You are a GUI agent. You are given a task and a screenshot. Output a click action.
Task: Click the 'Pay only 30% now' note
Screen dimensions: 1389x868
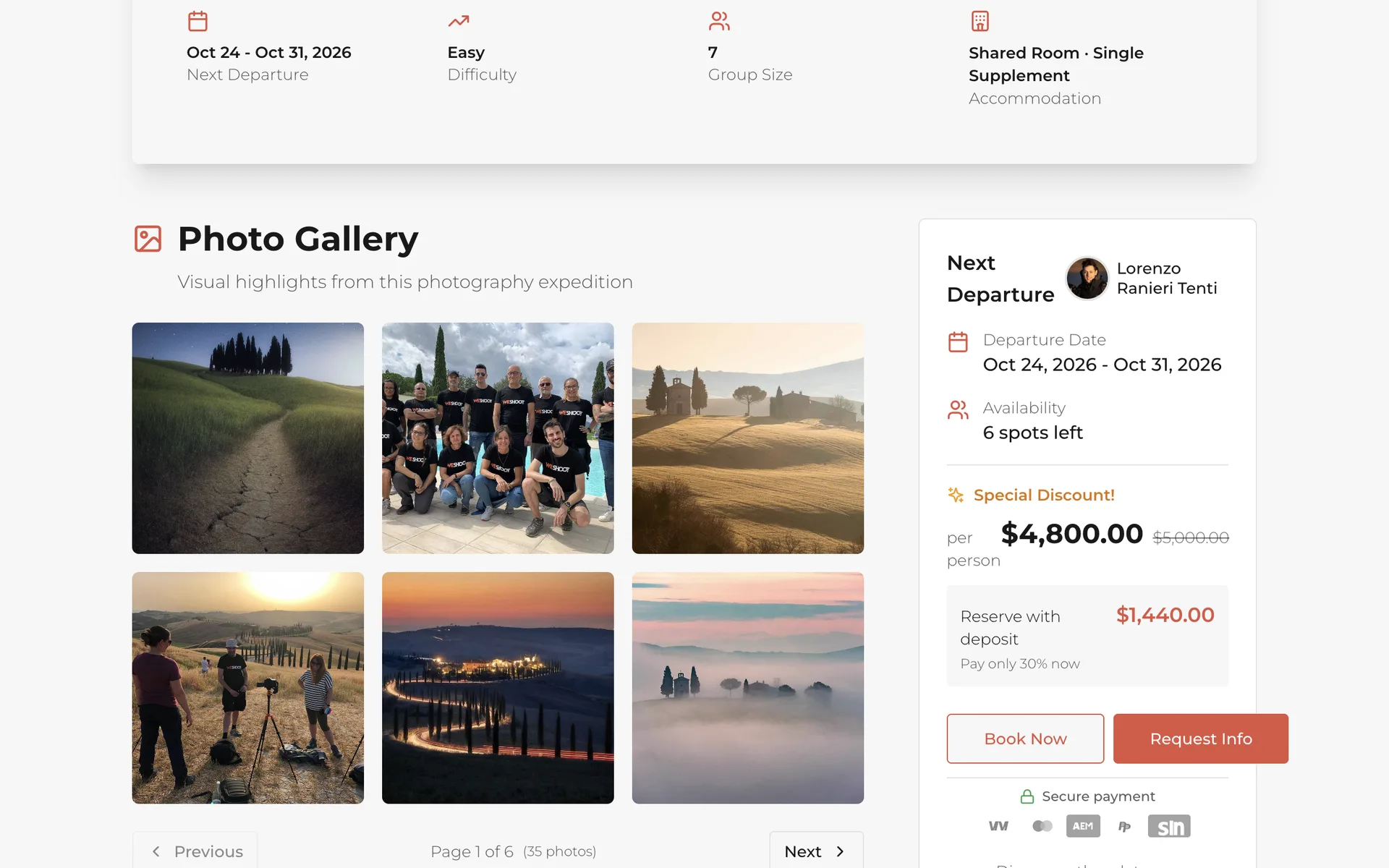pyautogui.click(x=1020, y=663)
